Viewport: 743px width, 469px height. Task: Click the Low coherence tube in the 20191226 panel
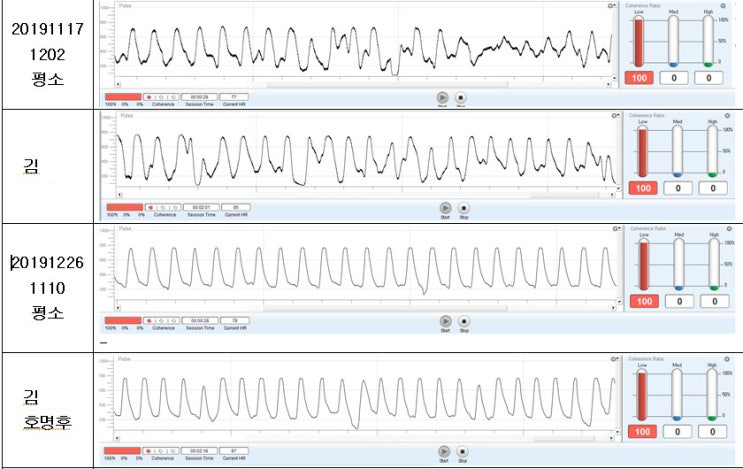tap(644, 265)
